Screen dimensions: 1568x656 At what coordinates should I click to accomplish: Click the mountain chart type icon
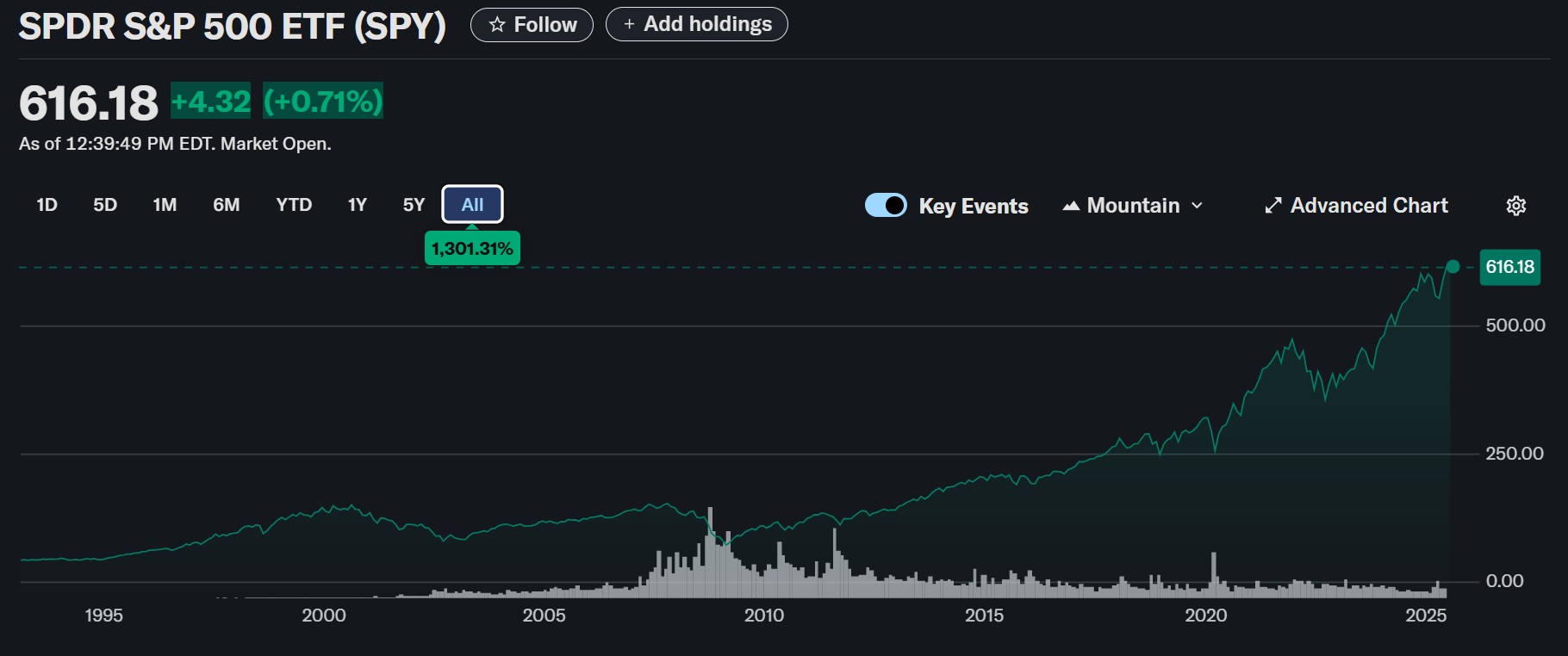tap(1071, 206)
